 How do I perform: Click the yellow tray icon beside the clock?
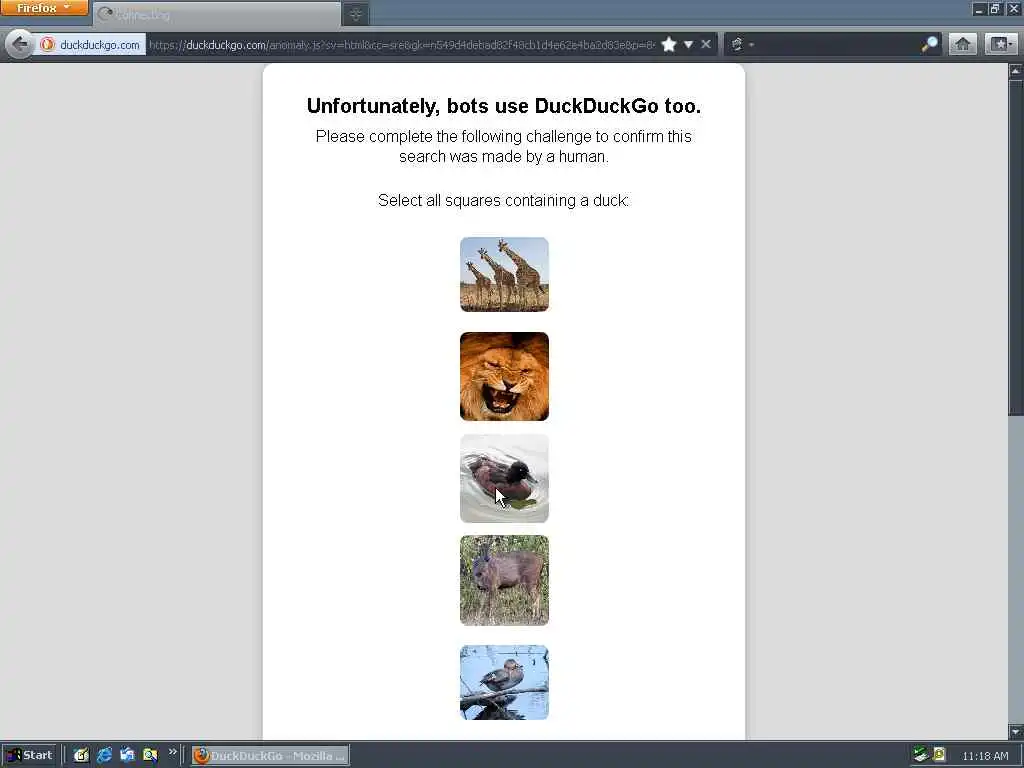[x=940, y=755]
